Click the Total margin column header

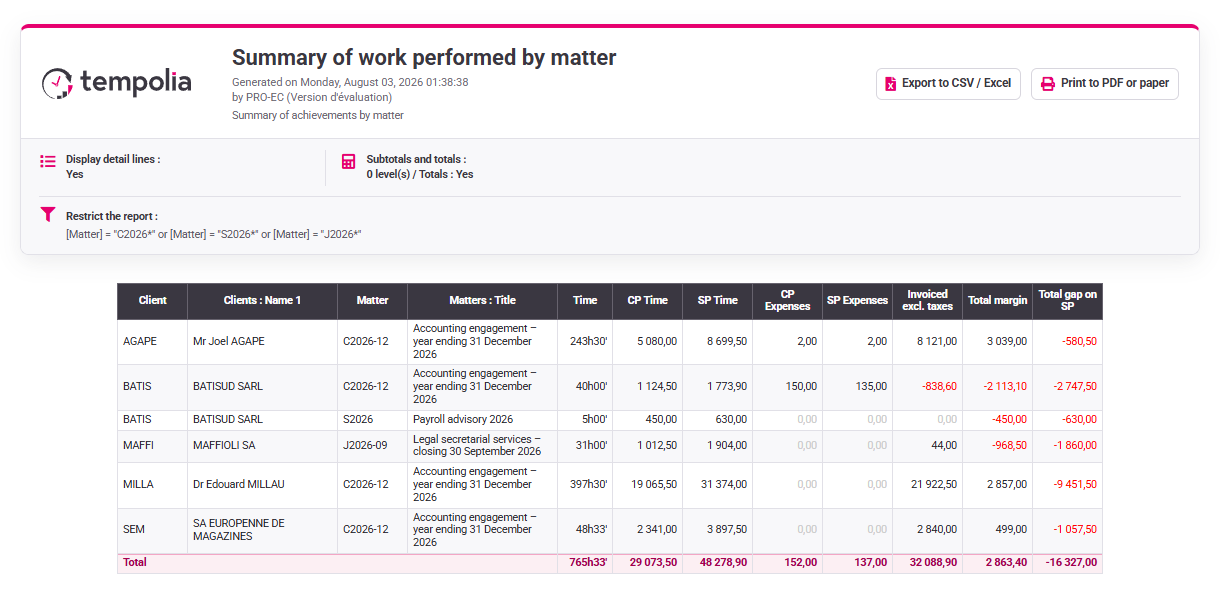(998, 301)
